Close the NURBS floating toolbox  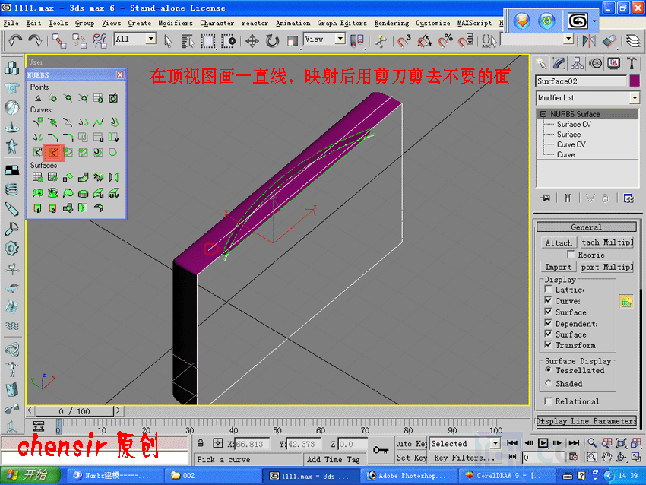click(x=119, y=75)
